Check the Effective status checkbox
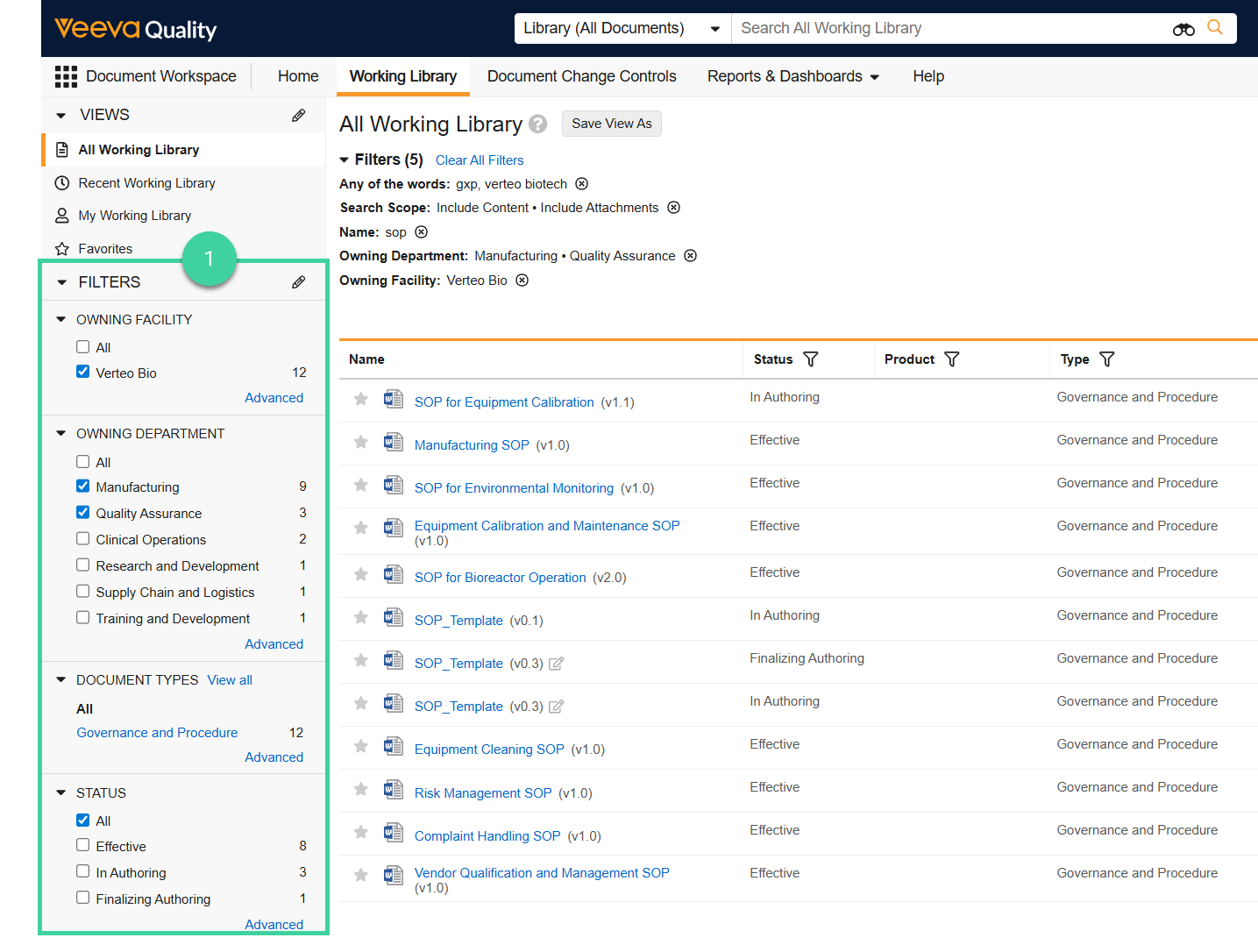The image size is (1258, 952). click(82, 846)
